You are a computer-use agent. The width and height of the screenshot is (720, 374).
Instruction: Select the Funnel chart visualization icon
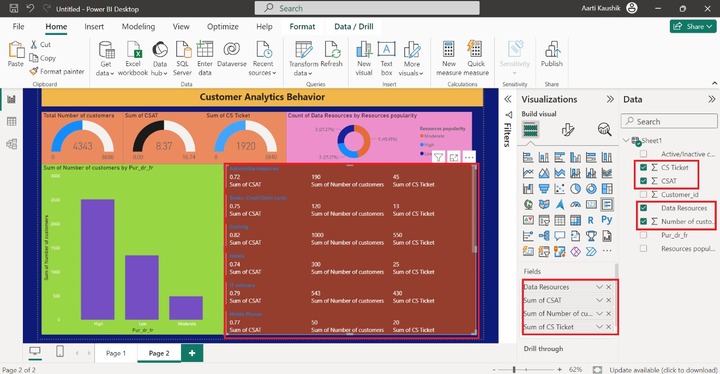pos(544,188)
